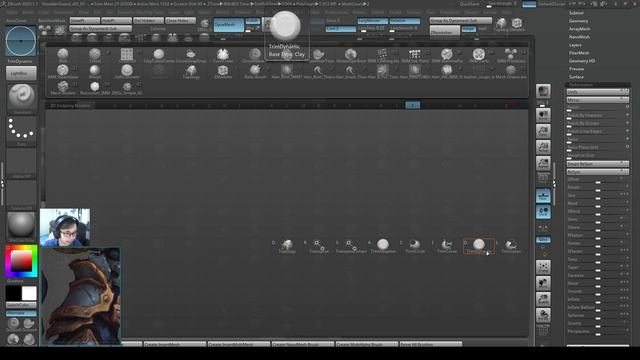Open the material sphere selector
Viewport: 640px width, 360px height.
21,226
